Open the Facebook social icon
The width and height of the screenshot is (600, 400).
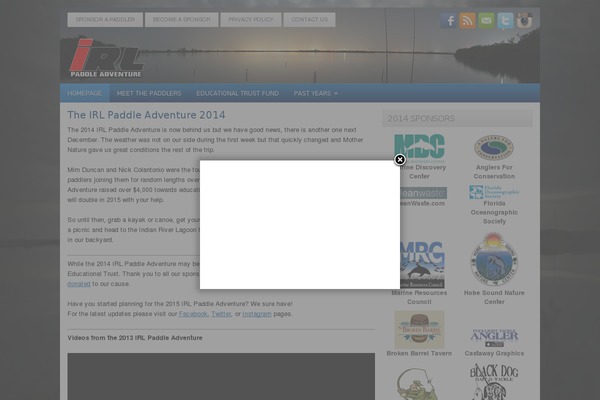pos(448,20)
